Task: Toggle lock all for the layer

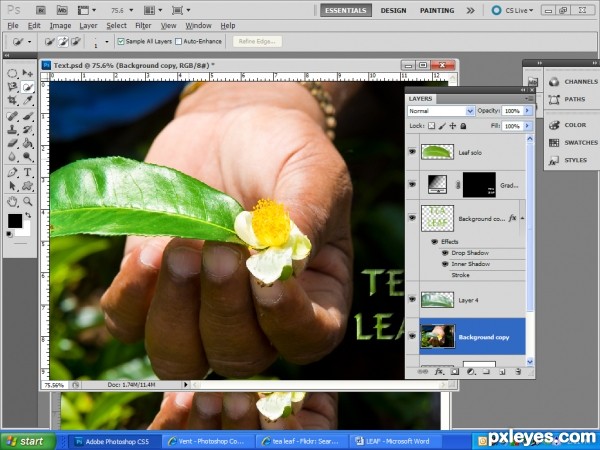Action: coord(463,126)
